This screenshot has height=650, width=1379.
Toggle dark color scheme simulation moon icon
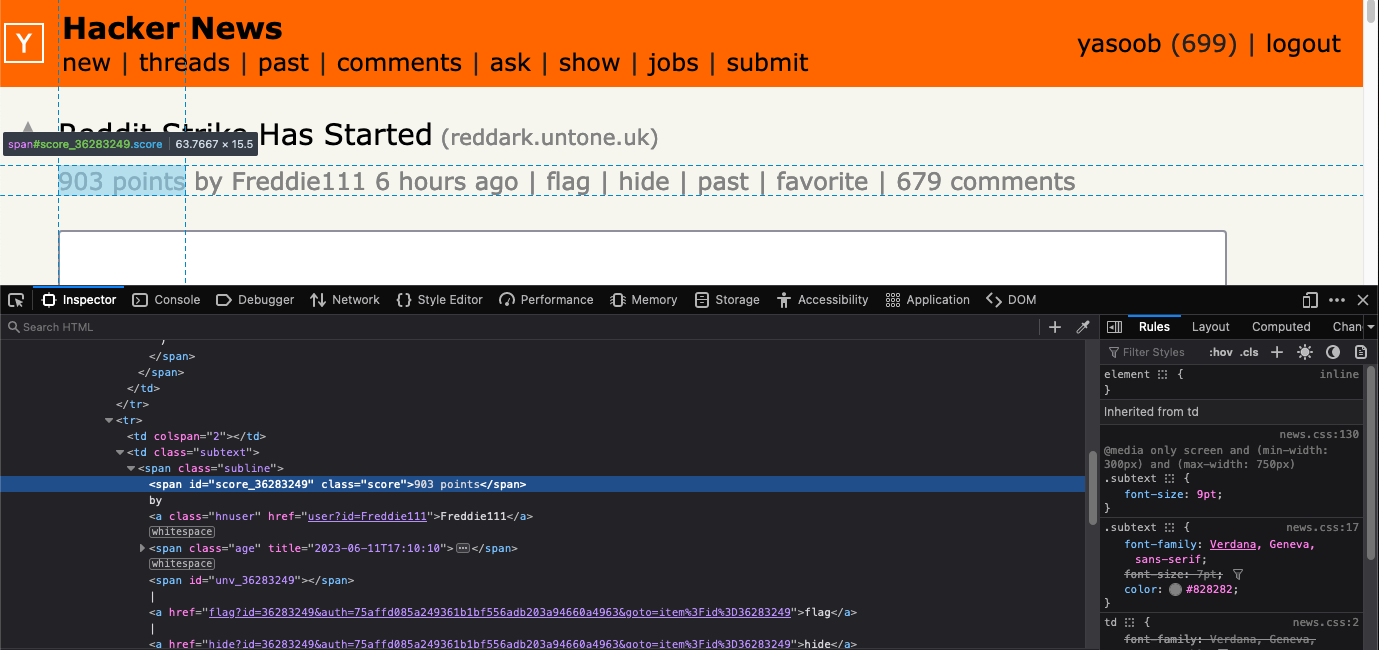tap(1332, 352)
